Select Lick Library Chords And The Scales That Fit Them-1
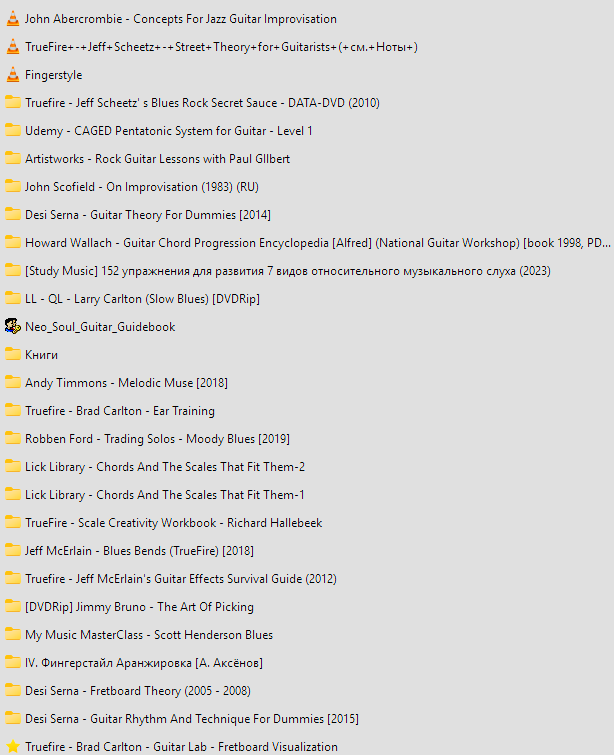Viewport: 614px width, 755px height. [x=165, y=495]
